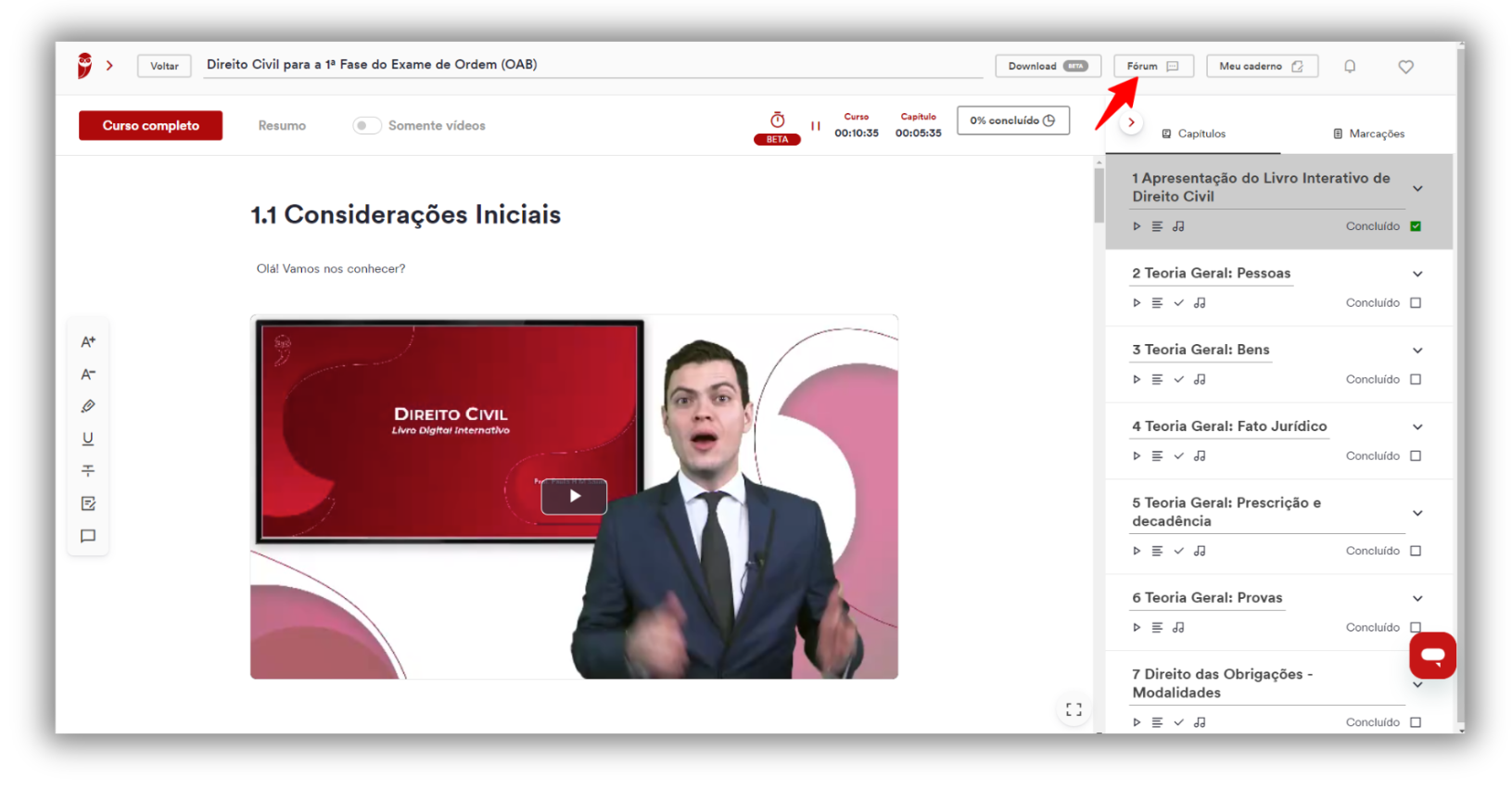Expand chapter 4 Teoria Geral: Fato Jurídico
This screenshot has height=790, width=1512.
tap(1417, 427)
